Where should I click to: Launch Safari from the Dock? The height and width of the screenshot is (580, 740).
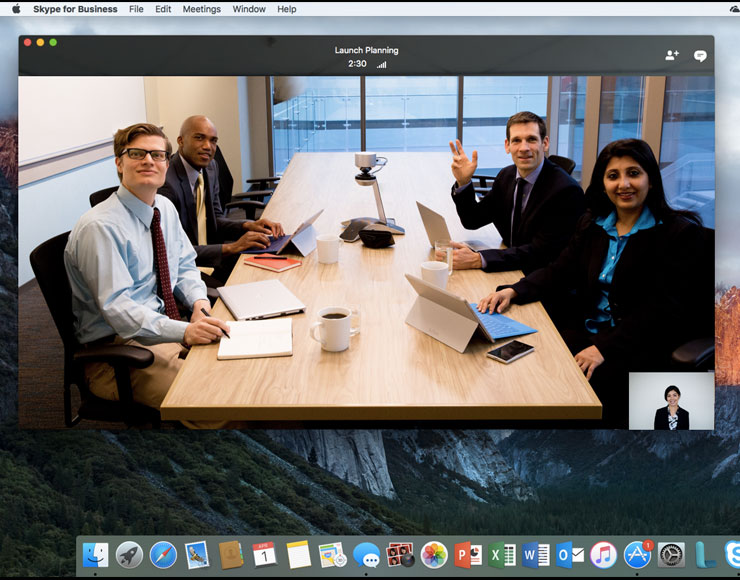point(163,555)
